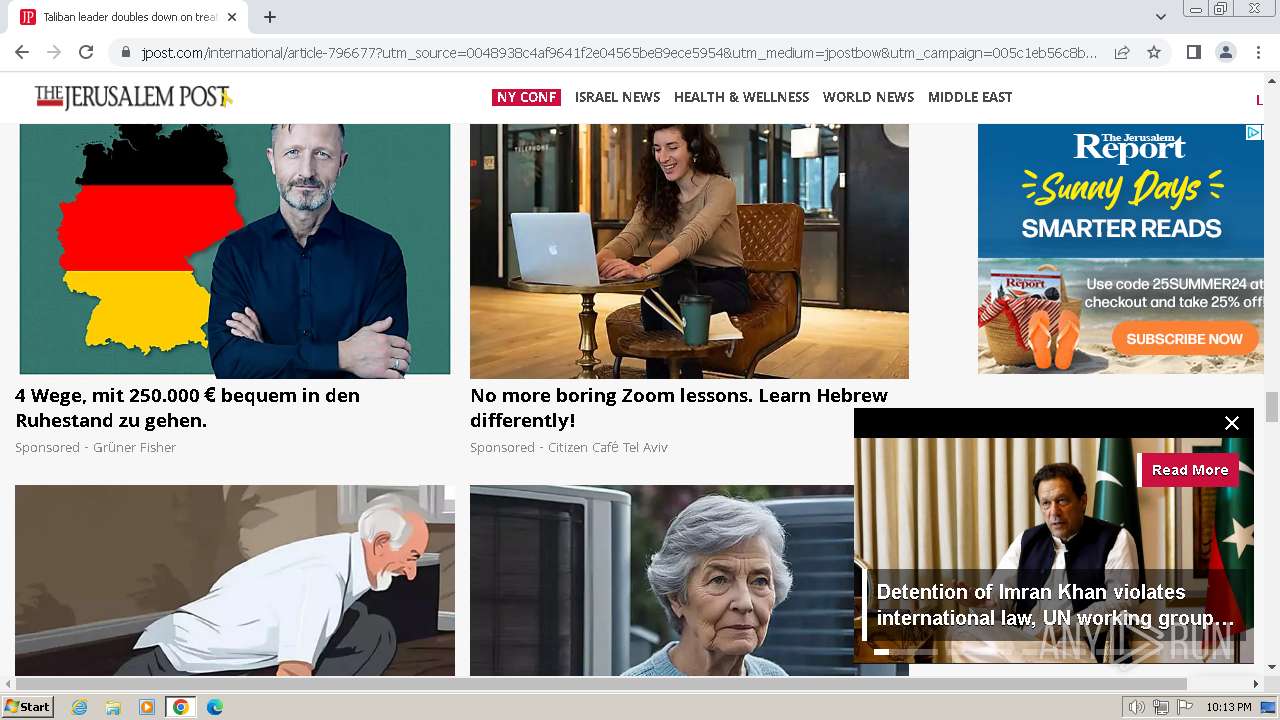The width and height of the screenshot is (1280, 720).
Task: Open a new tab with plus icon
Action: [270, 17]
